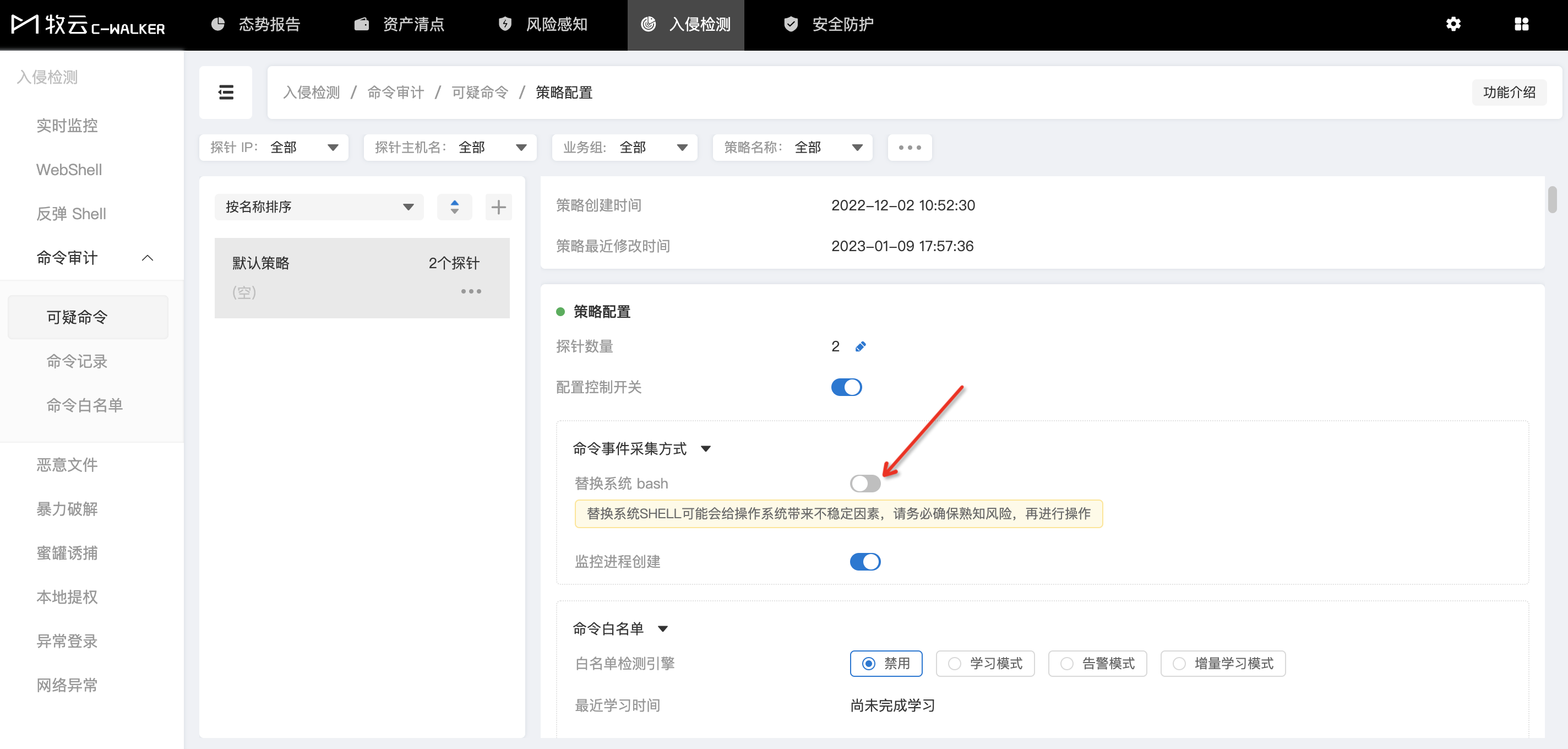Click the 功能介绍 button
The image size is (1568, 749).
point(1509,93)
